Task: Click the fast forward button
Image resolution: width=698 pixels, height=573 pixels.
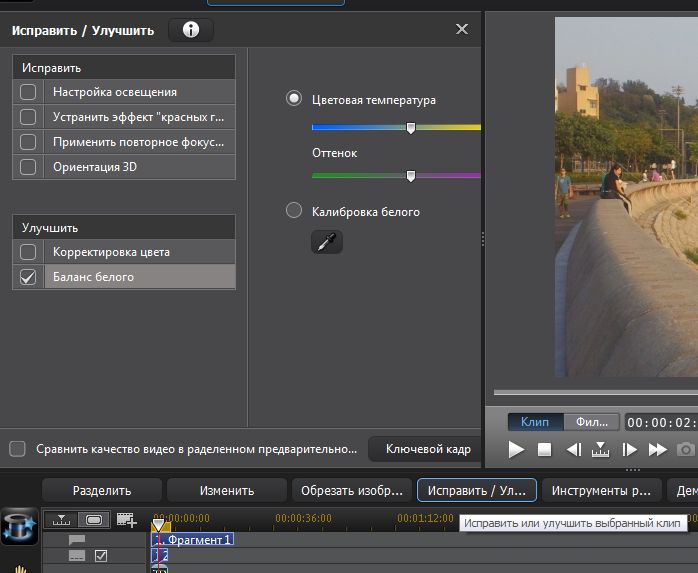Action: [x=658, y=450]
